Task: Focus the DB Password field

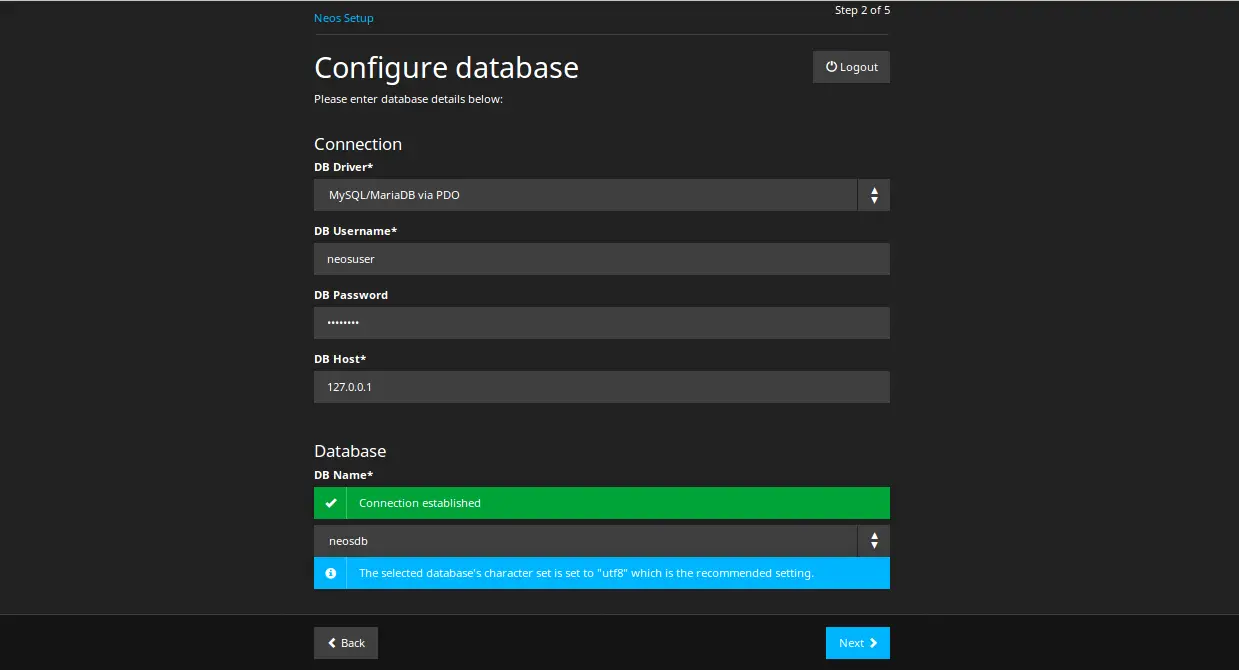Action: click(602, 323)
